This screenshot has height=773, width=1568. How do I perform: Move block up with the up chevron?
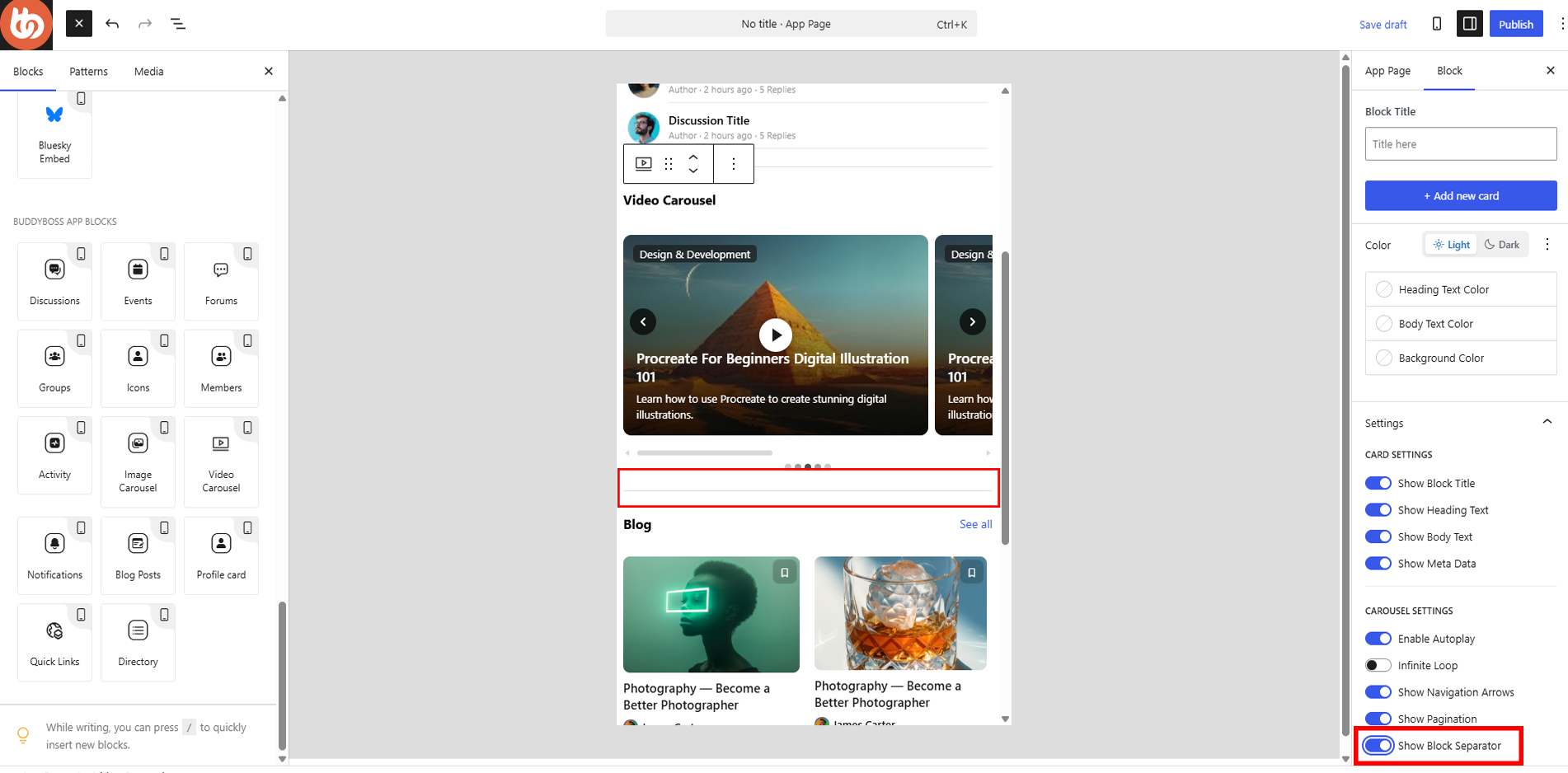693,157
